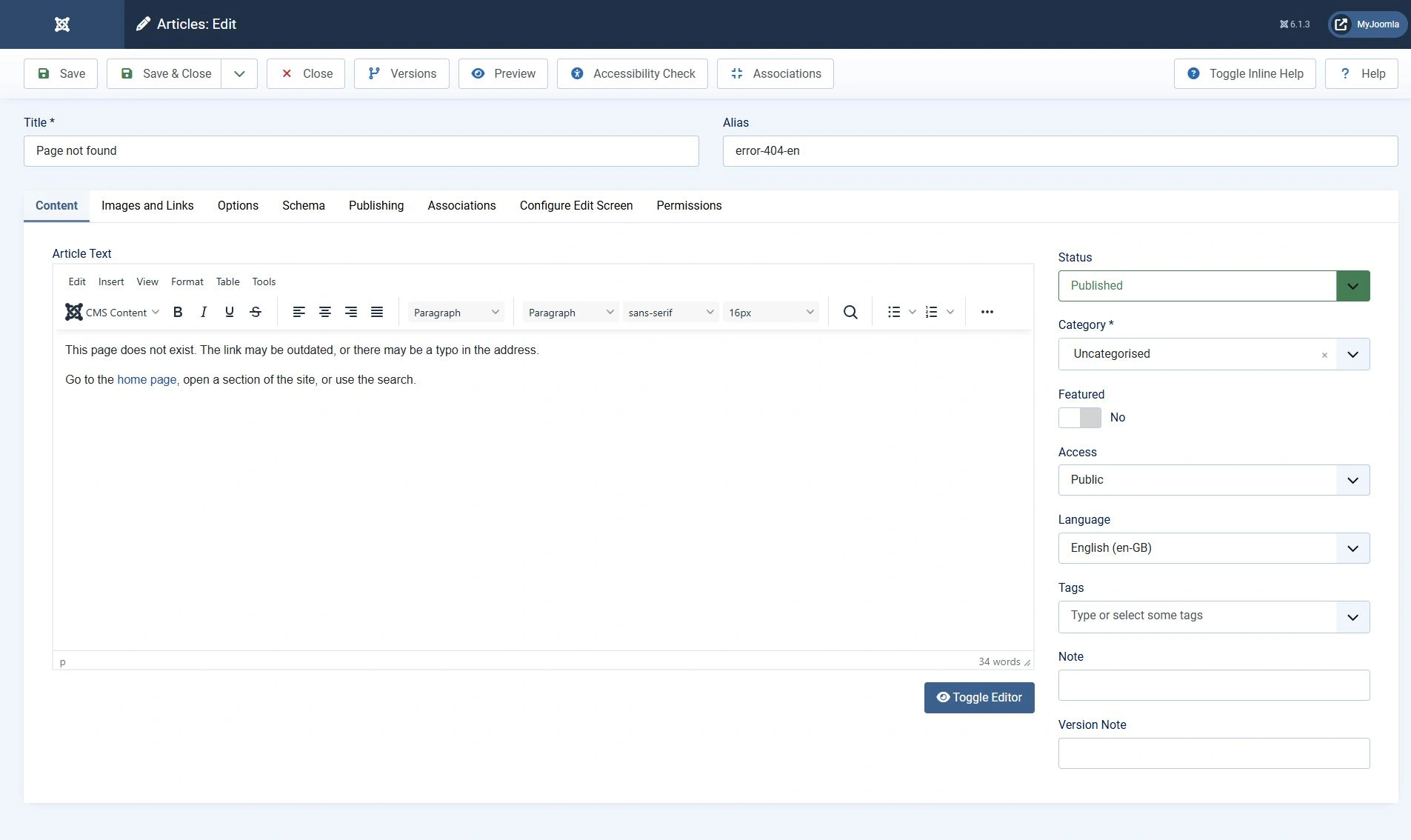
Task: Open the Status dropdown
Action: click(1214, 286)
